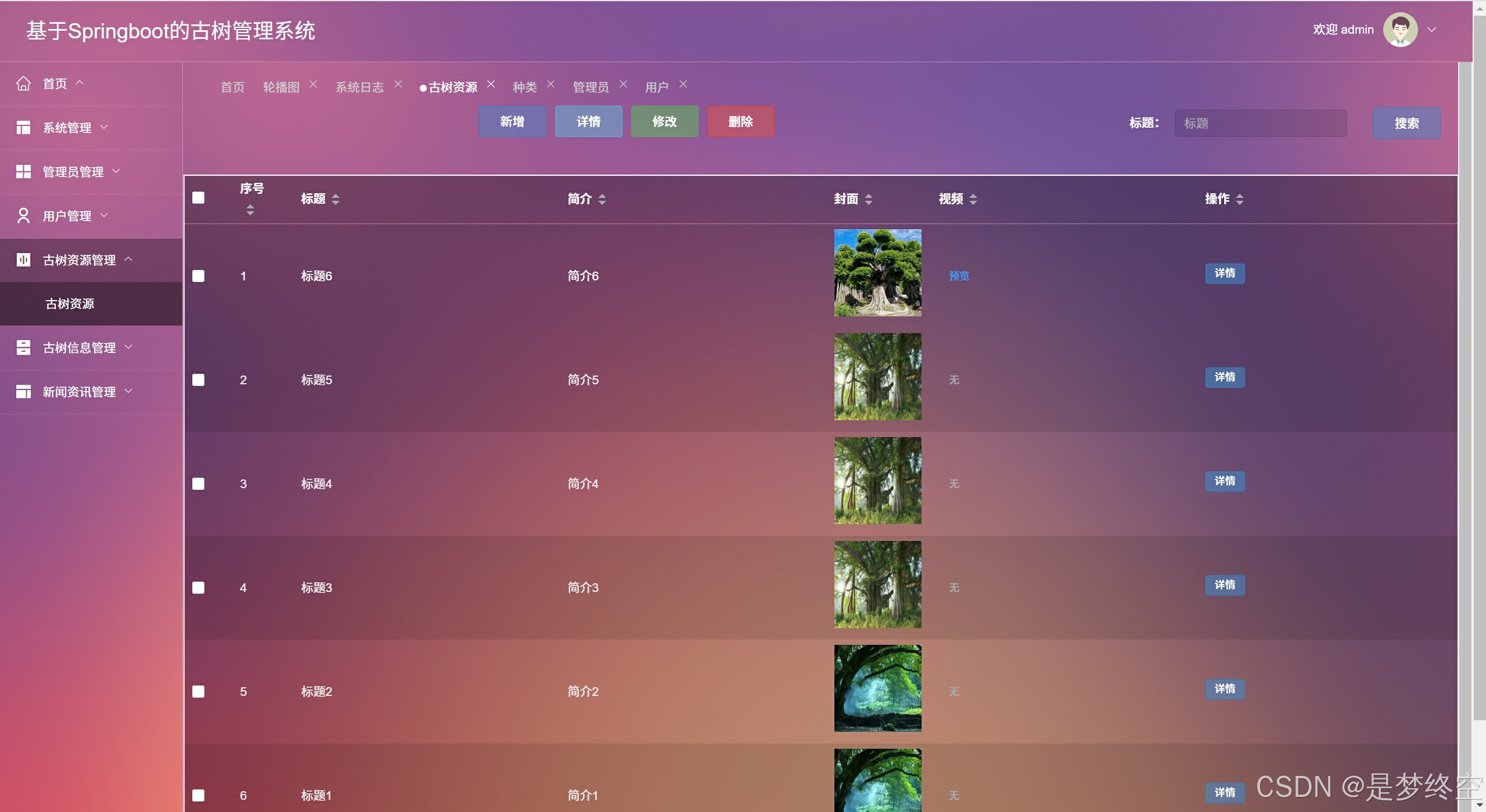
Task: Check the row for 标题1
Action: [199, 796]
